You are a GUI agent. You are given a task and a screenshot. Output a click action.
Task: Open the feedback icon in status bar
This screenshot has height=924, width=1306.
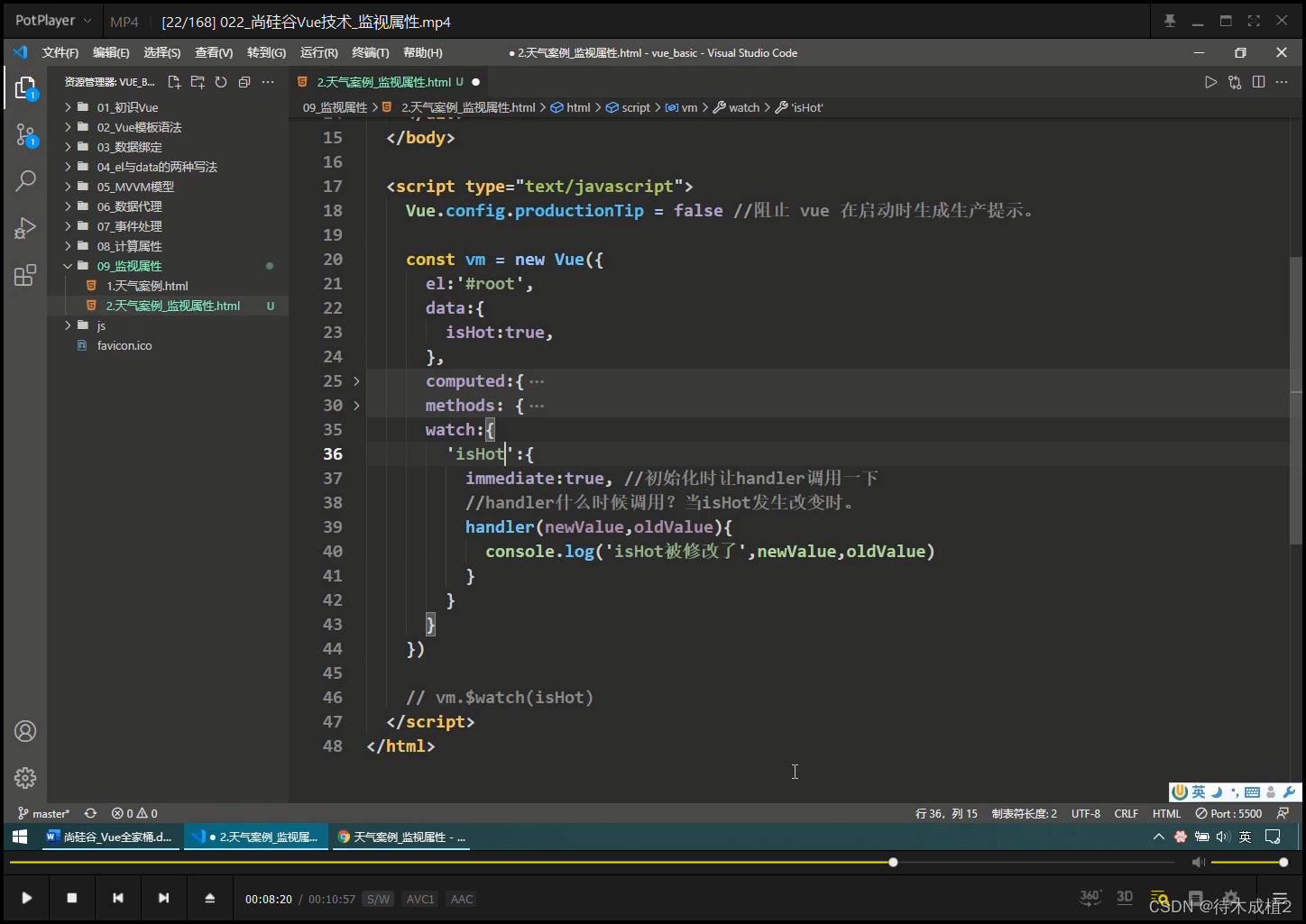(x=1283, y=813)
